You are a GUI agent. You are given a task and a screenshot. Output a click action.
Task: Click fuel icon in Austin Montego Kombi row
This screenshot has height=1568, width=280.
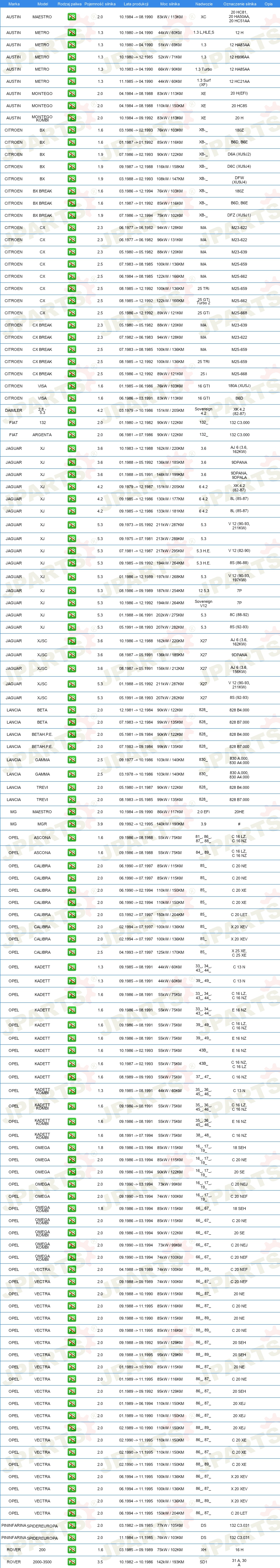(72, 118)
